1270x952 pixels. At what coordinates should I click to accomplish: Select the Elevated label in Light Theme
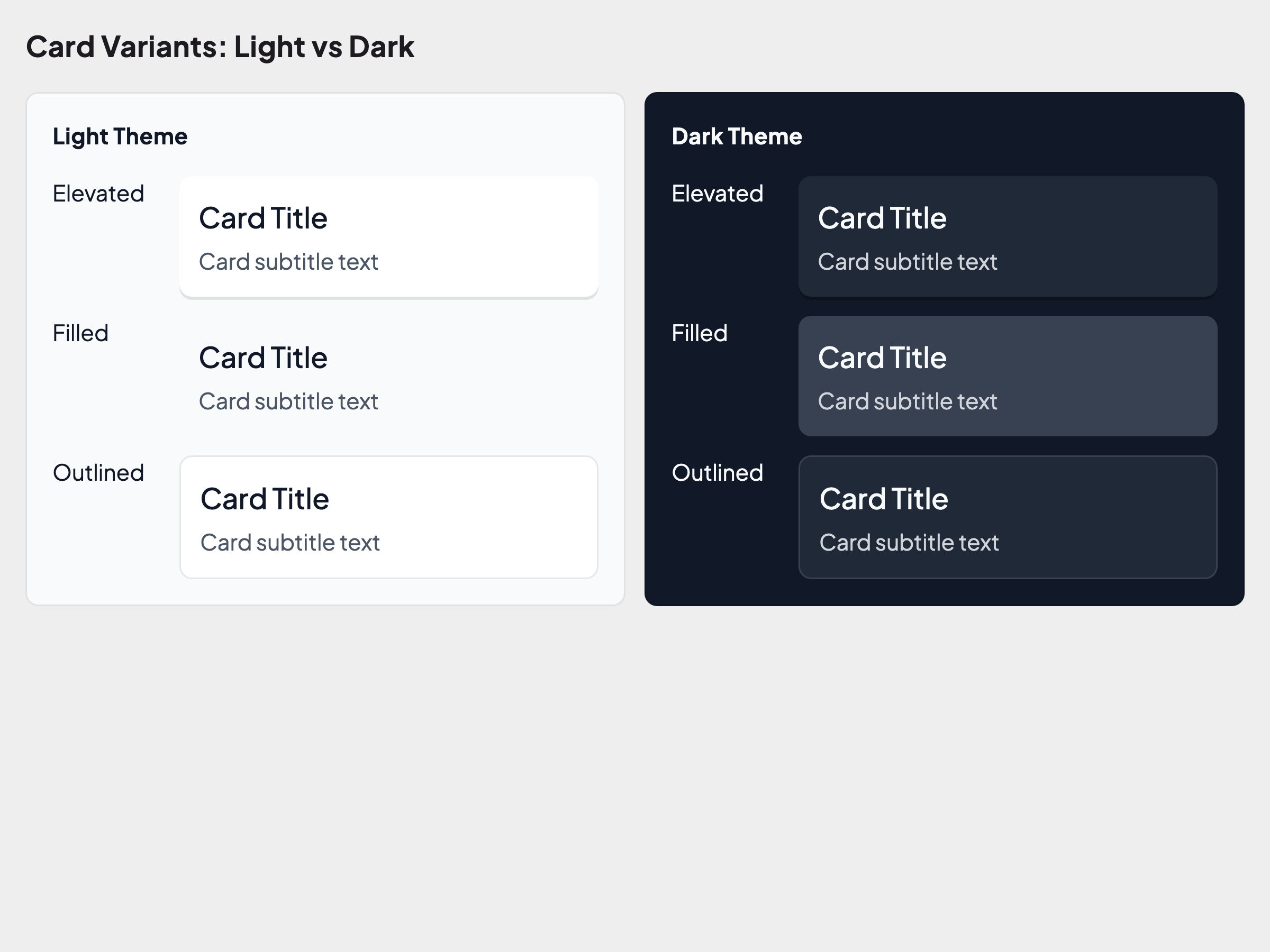98,194
